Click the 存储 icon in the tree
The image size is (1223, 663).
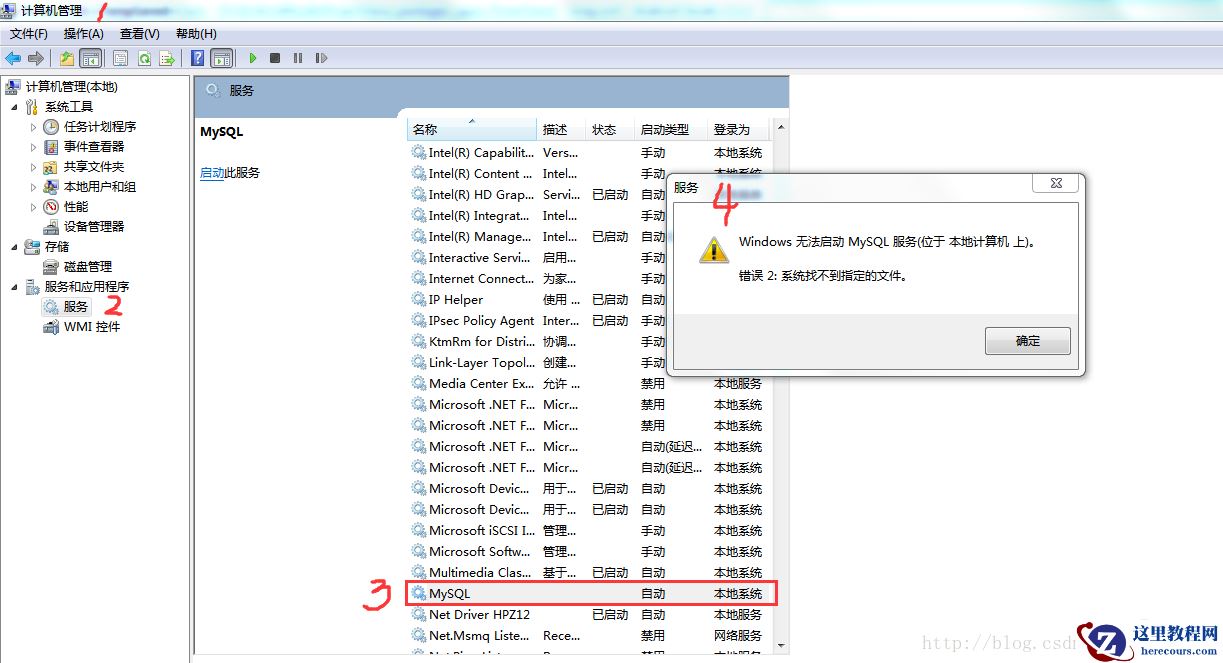32,247
